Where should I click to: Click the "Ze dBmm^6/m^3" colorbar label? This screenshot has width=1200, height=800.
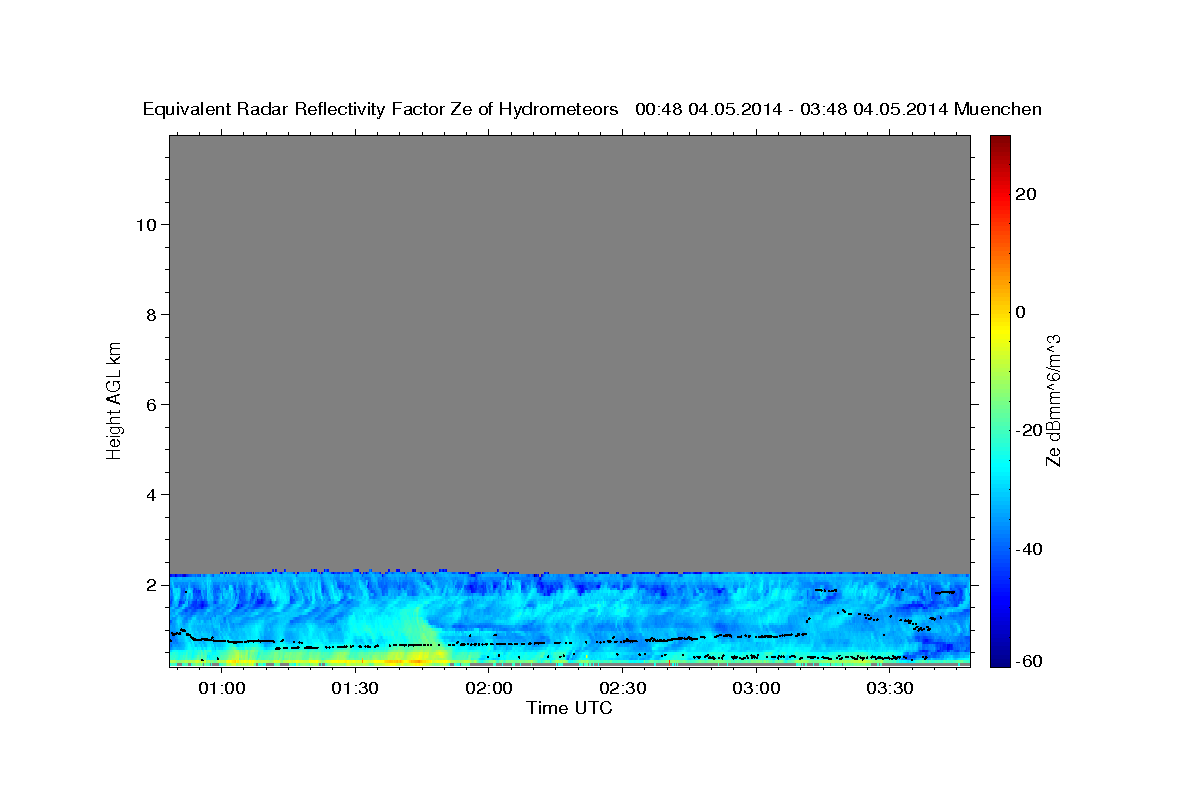click(1052, 400)
